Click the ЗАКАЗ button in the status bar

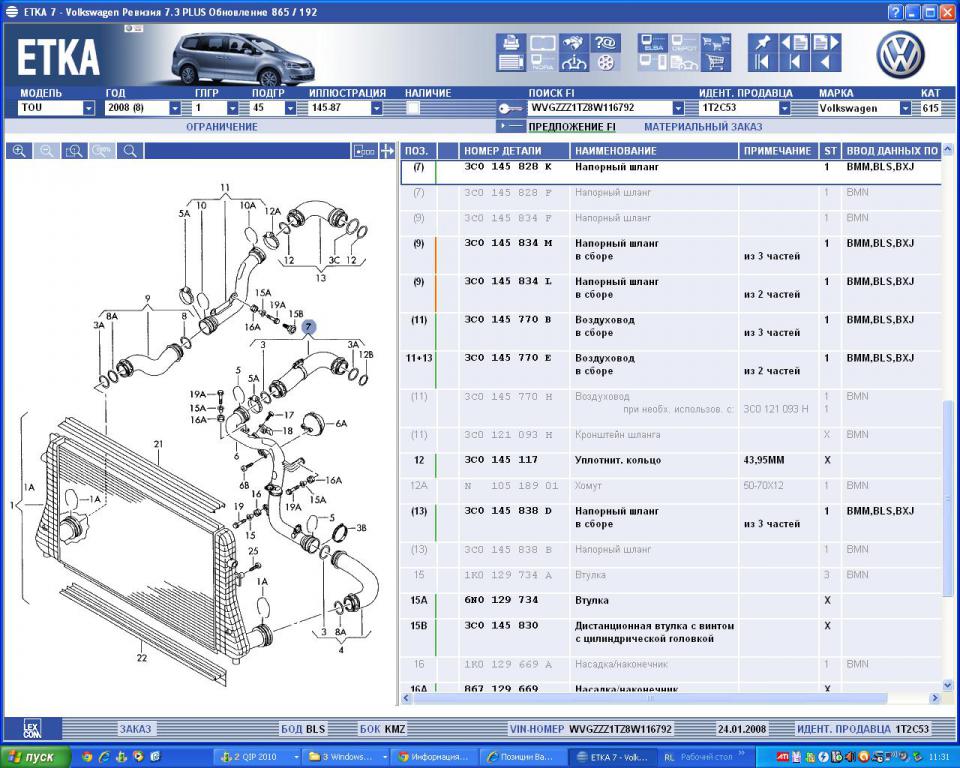pyautogui.click(x=135, y=729)
